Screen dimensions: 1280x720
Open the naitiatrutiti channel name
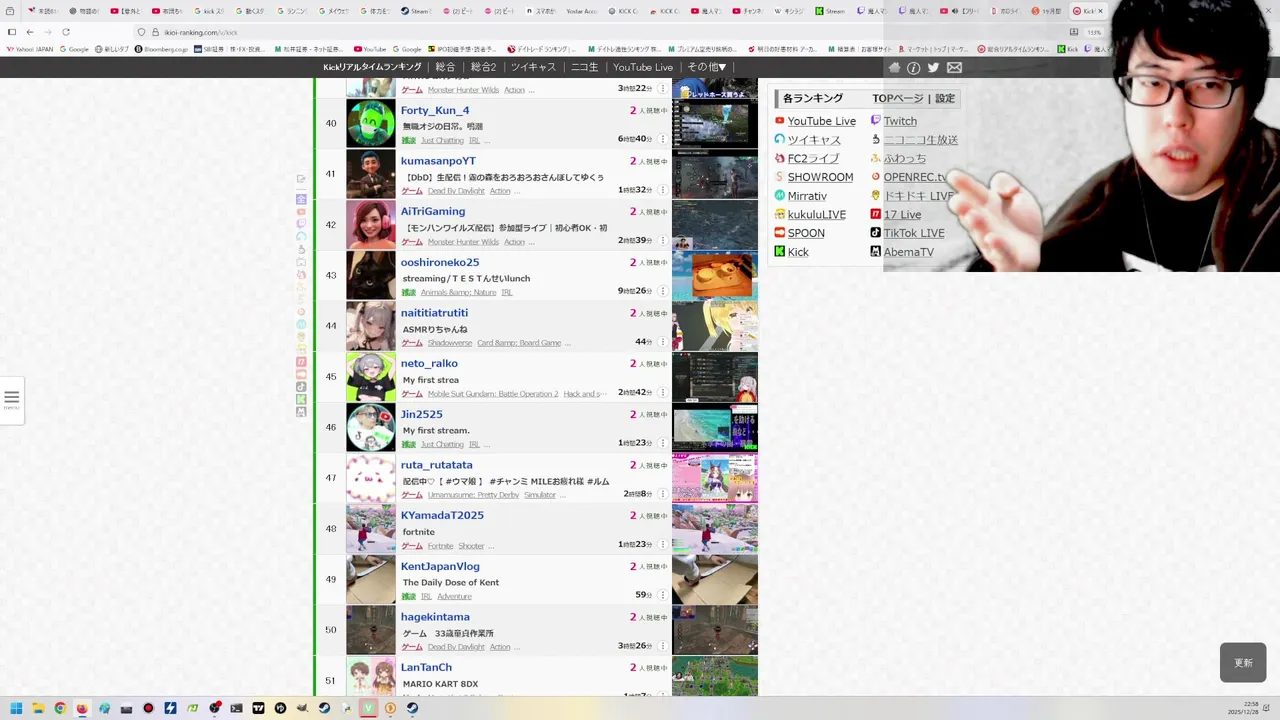tap(434, 313)
